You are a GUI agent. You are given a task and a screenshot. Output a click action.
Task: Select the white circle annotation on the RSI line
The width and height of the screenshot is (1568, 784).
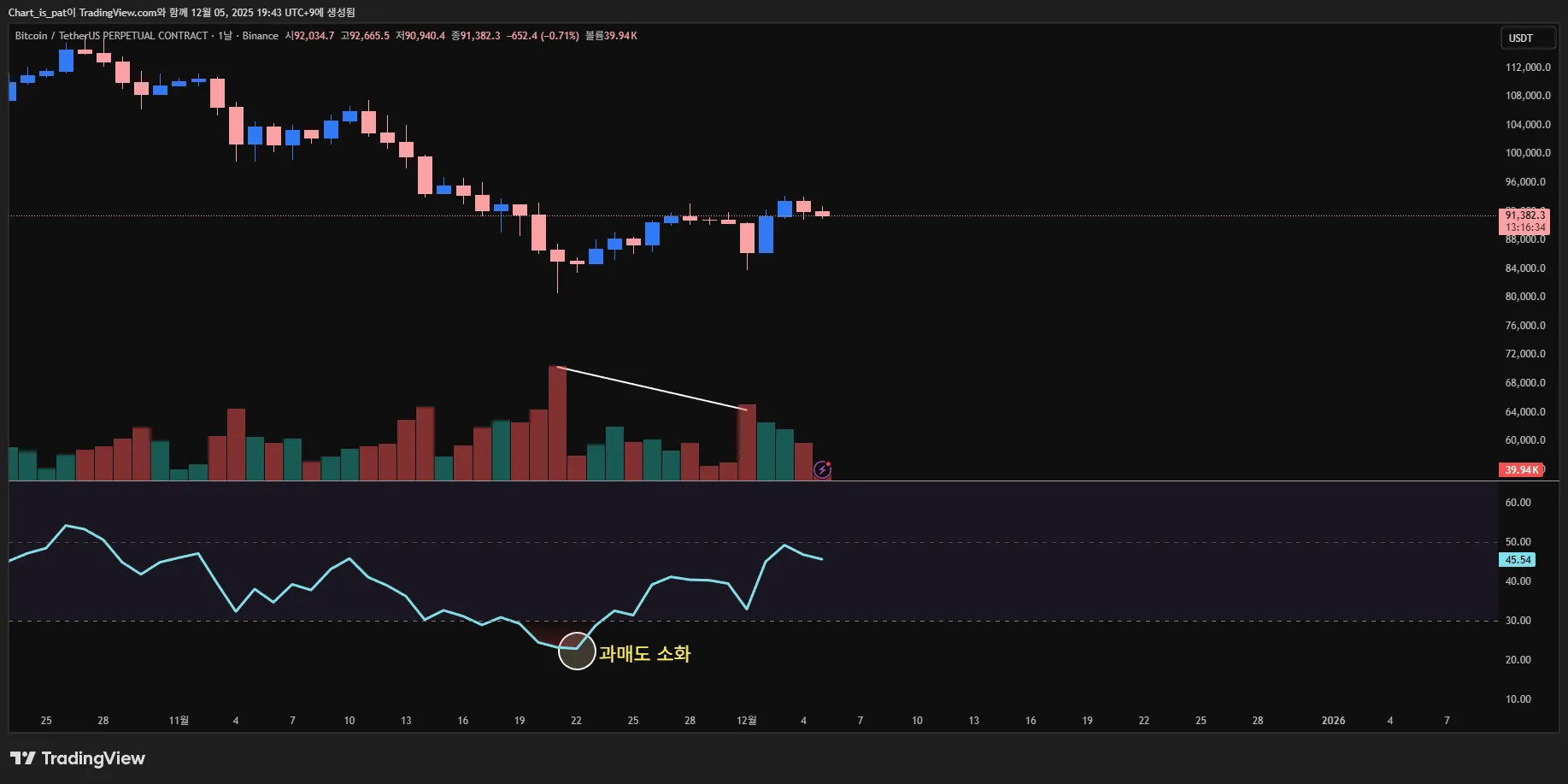[577, 651]
